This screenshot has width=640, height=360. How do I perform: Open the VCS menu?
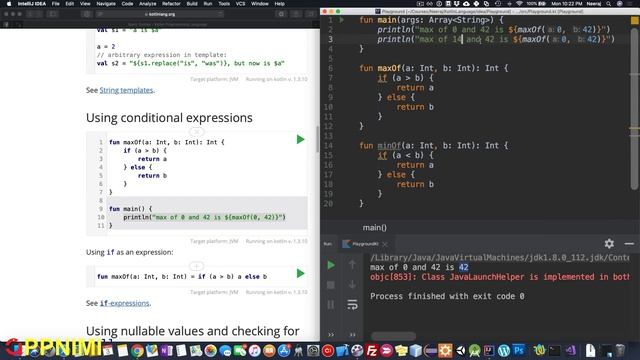240,4
